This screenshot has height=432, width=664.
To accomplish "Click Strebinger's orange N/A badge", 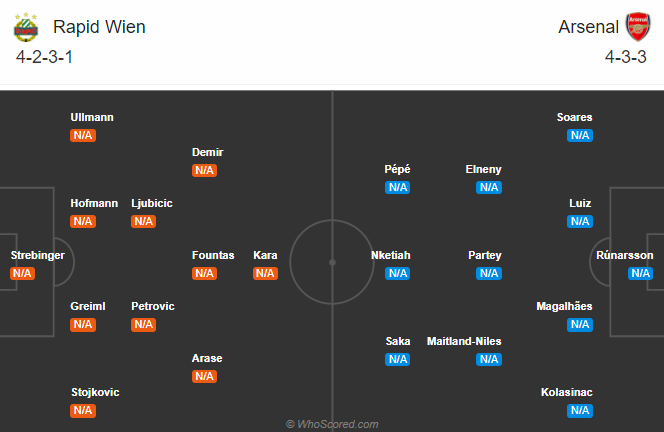I will pyautogui.click(x=22, y=273).
